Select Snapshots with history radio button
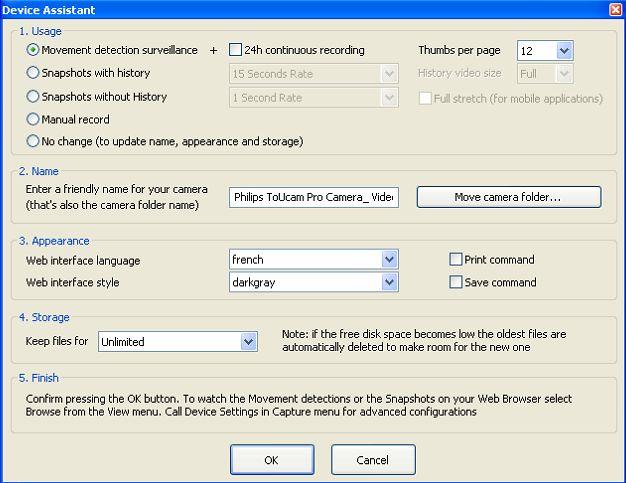 pos(34,73)
